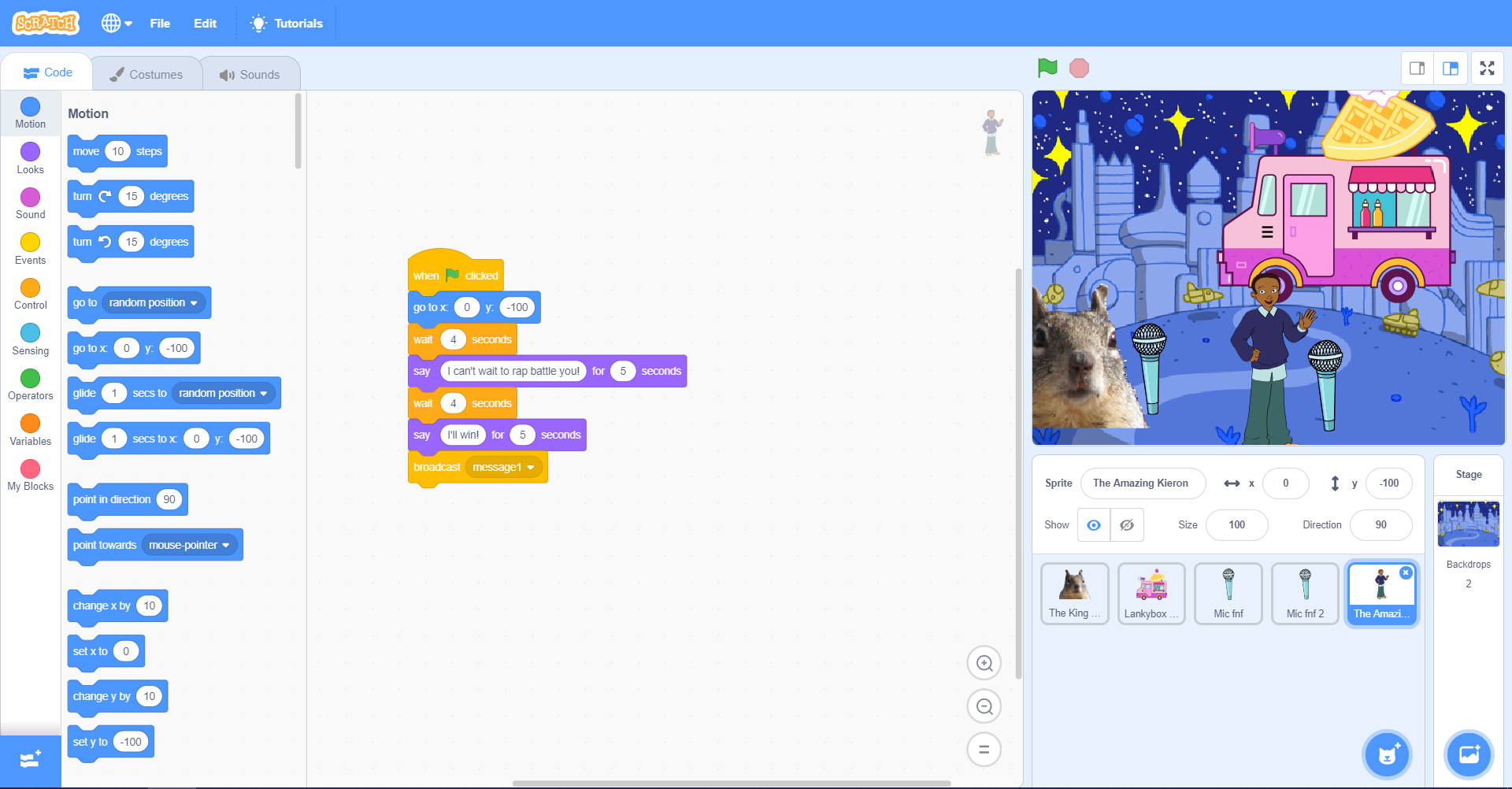Screen dimensions: 1512x789
Task: Click the workspace vertical scrollbar
Action: coord(1017,472)
